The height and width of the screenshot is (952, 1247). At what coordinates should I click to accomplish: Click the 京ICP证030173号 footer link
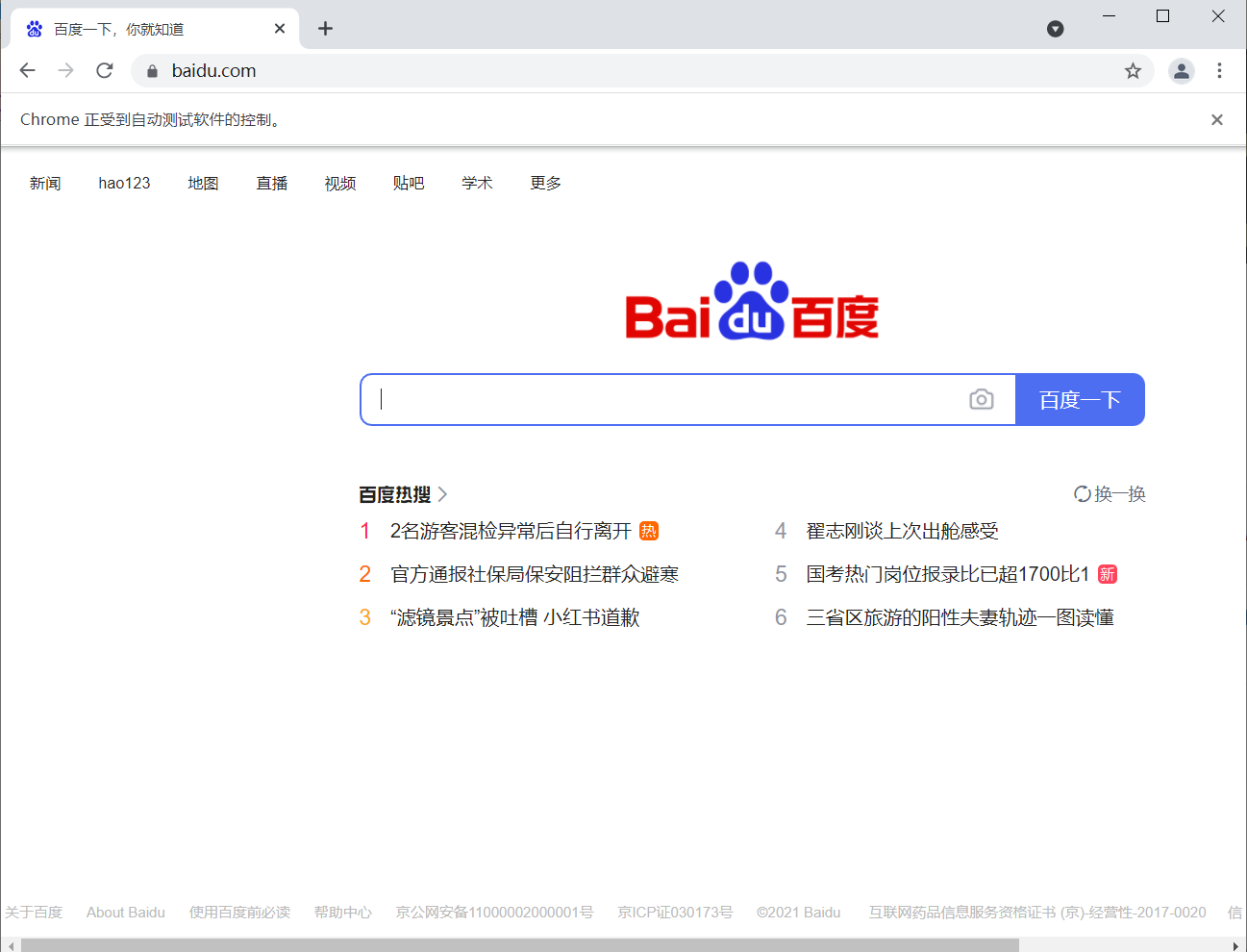tap(675, 912)
